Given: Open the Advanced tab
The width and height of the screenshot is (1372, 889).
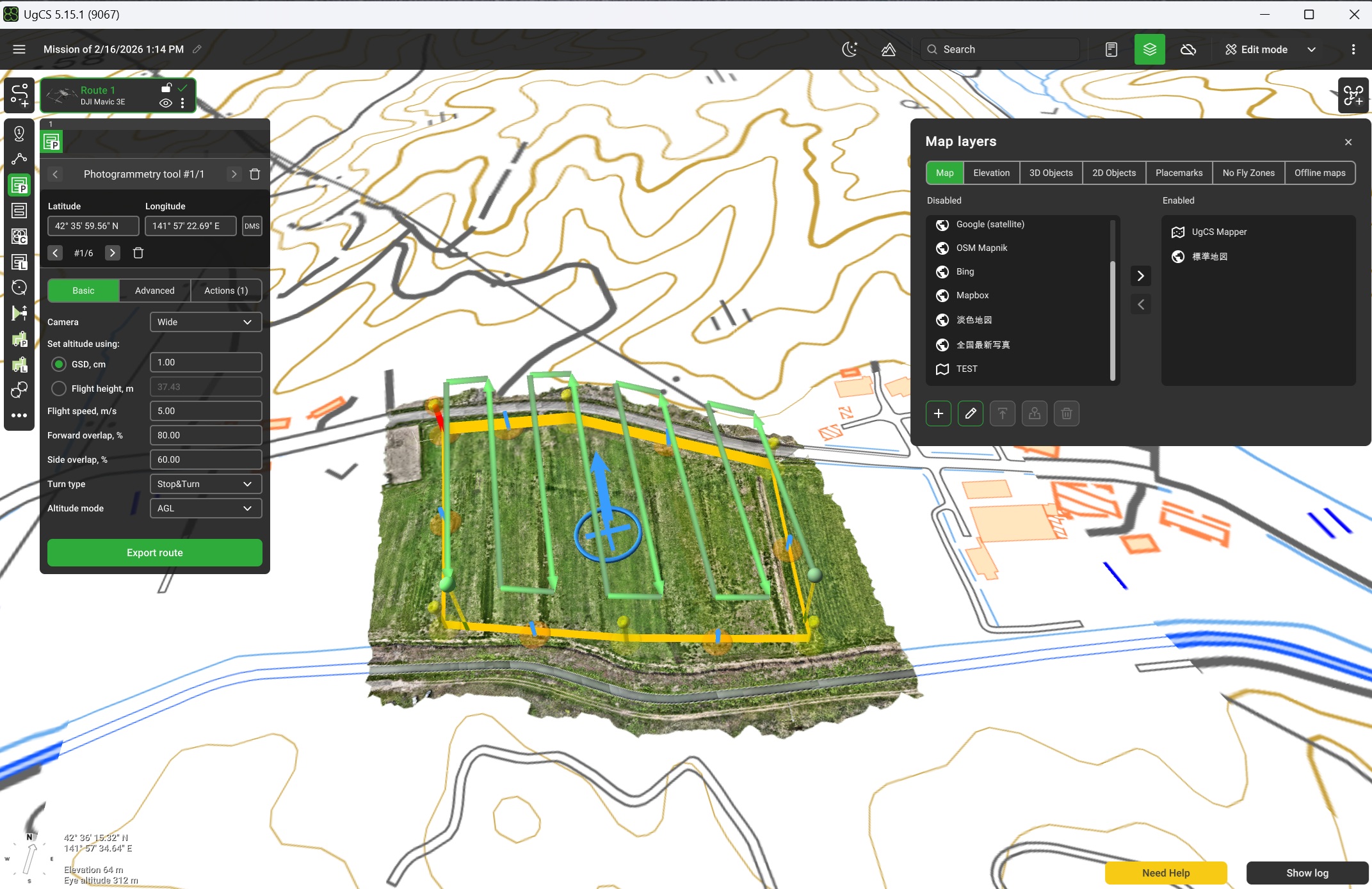Looking at the screenshot, I should [x=154, y=291].
